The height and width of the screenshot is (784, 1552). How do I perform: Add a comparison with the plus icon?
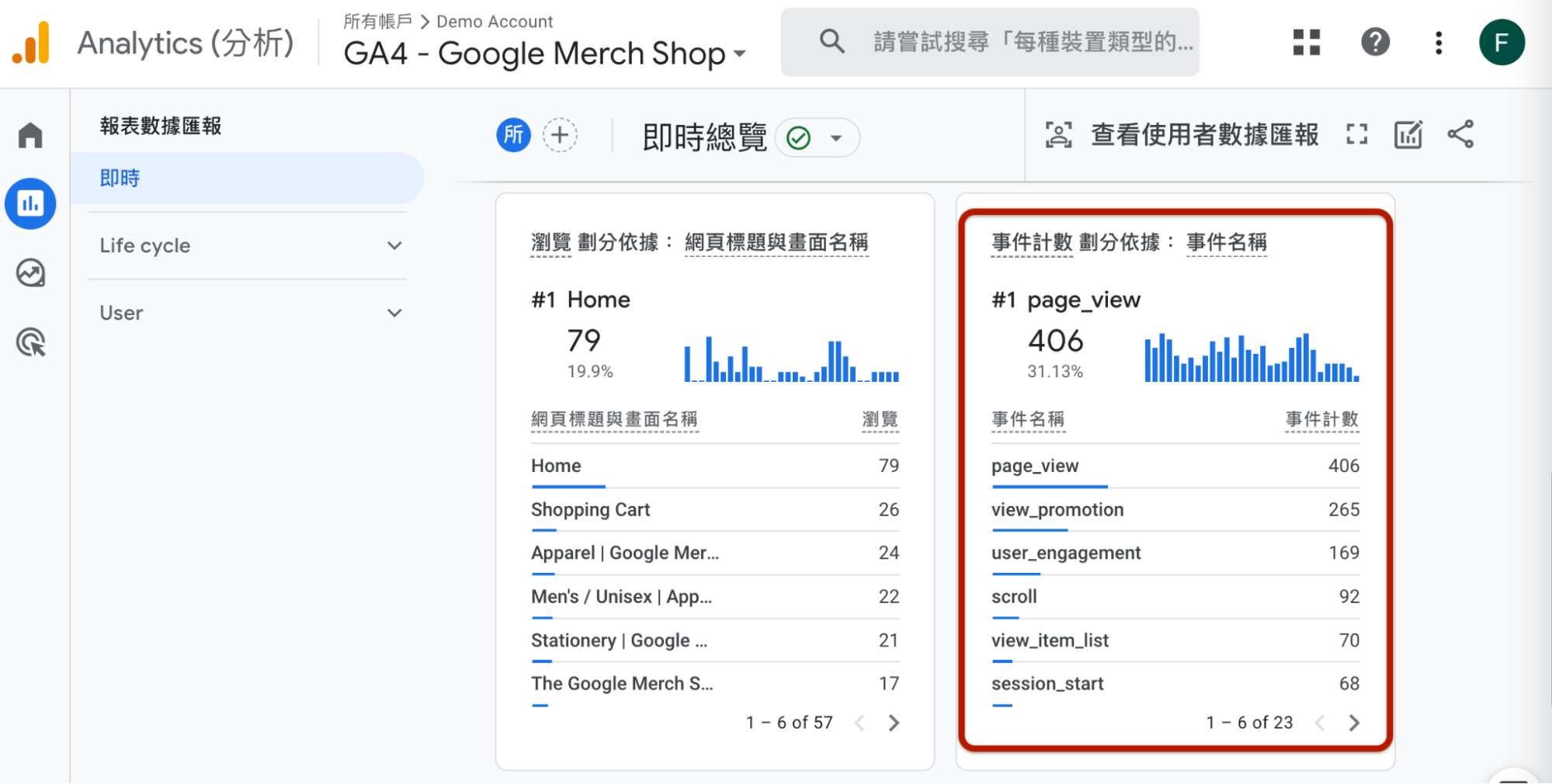click(x=560, y=135)
